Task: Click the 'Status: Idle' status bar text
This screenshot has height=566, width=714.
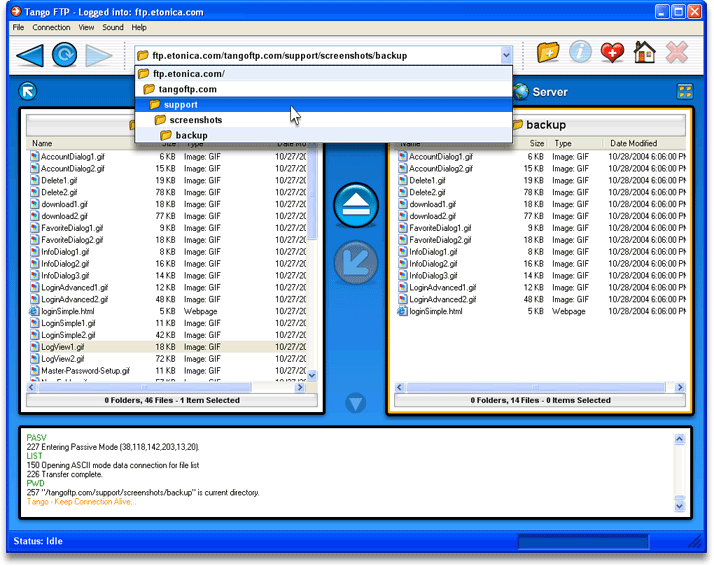Action: click(x=38, y=541)
